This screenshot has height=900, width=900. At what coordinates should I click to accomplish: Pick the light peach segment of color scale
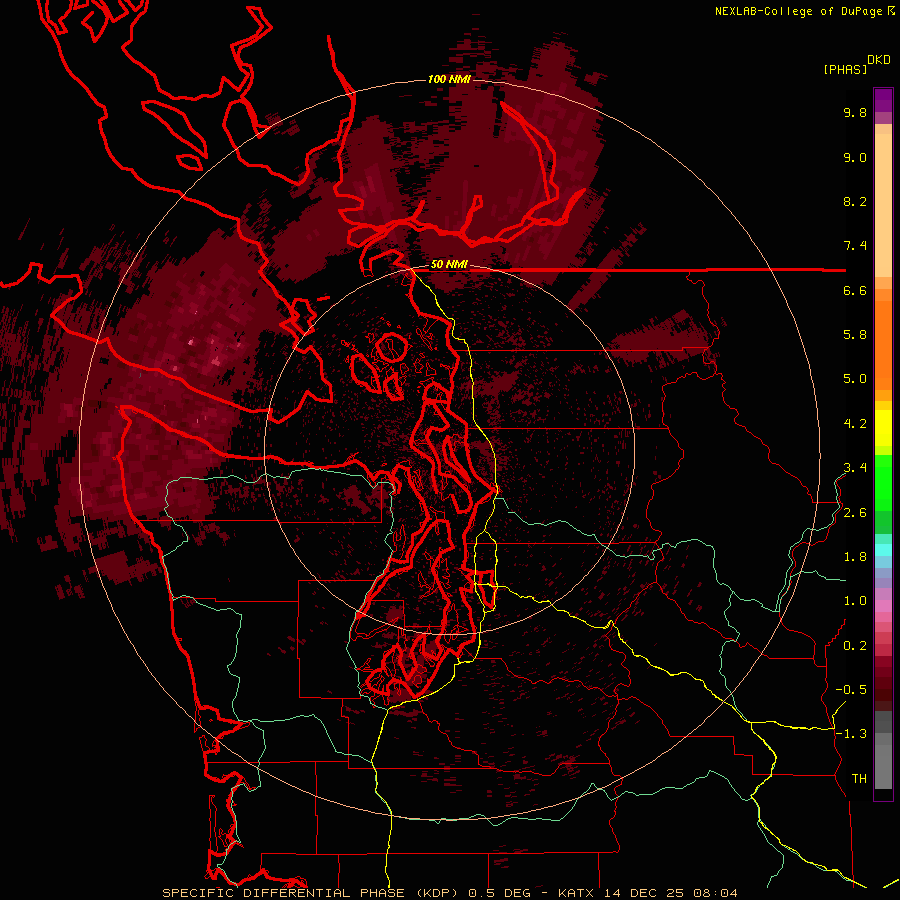883,205
